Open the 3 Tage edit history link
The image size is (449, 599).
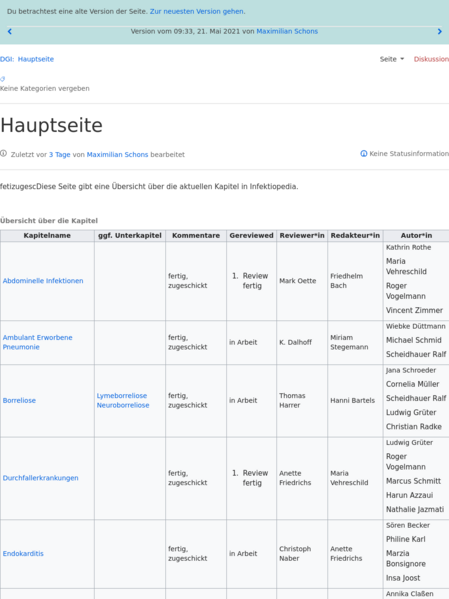point(60,155)
